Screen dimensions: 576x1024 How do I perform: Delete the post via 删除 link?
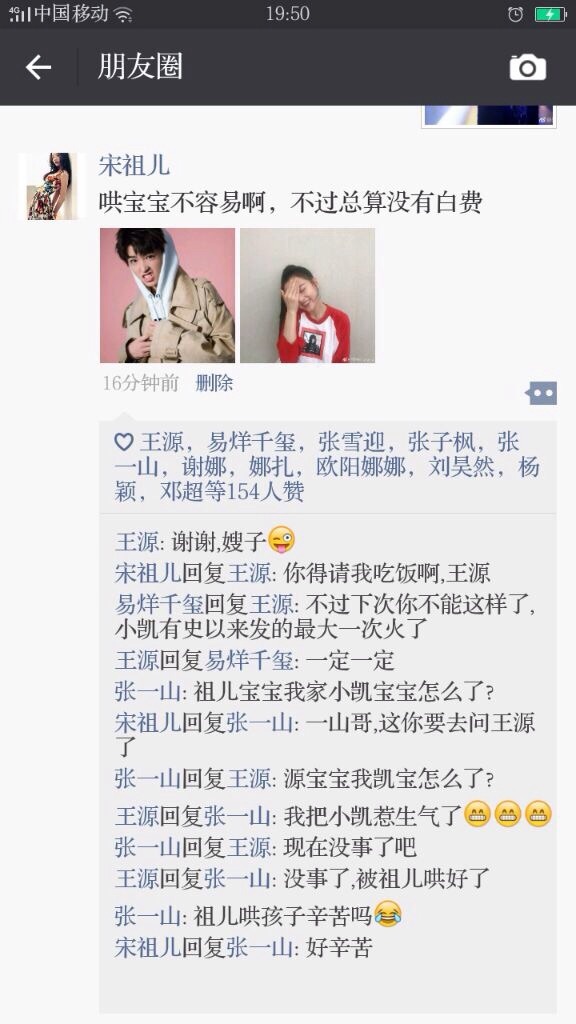[214, 383]
